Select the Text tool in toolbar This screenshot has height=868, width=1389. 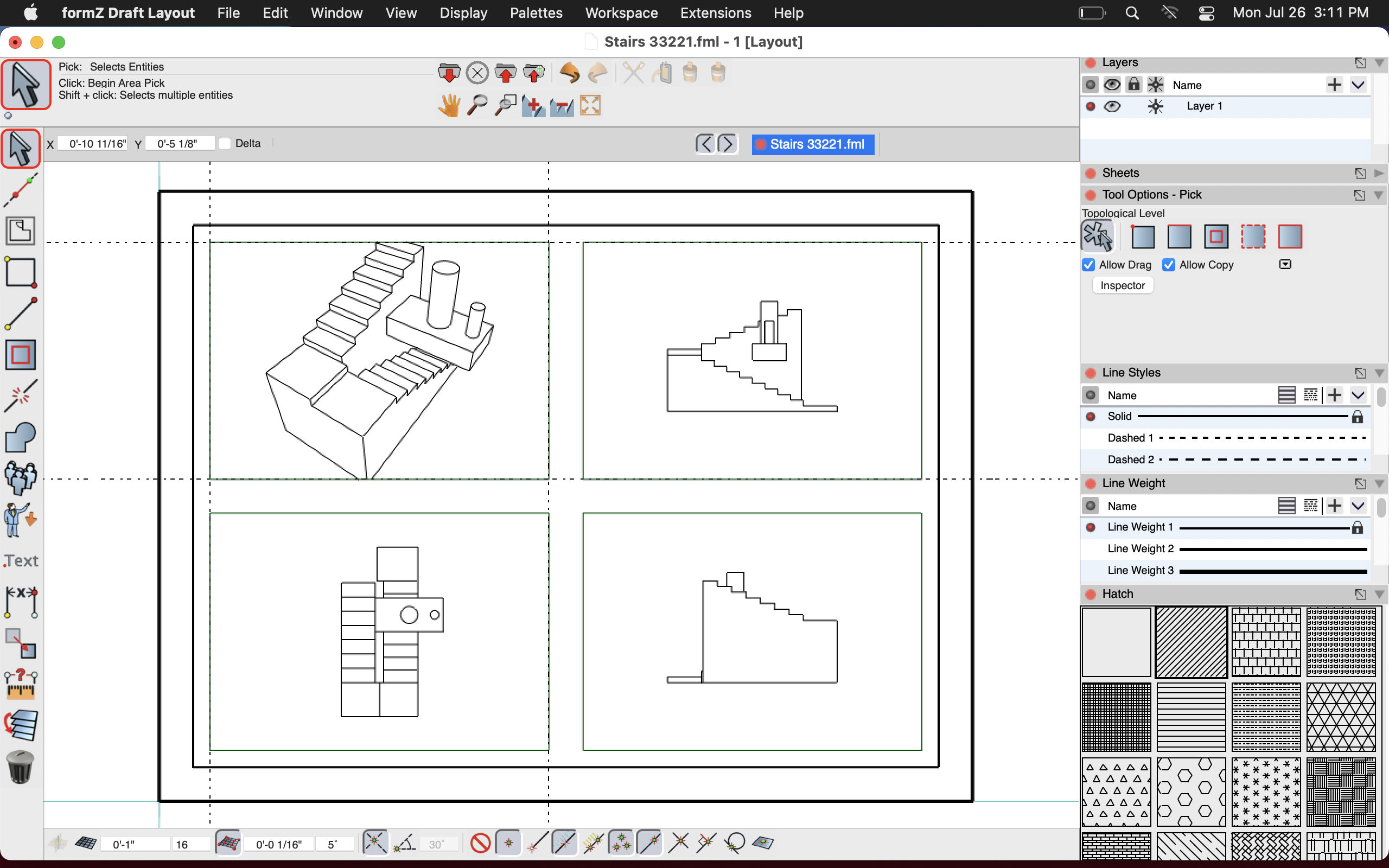click(x=21, y=559)
